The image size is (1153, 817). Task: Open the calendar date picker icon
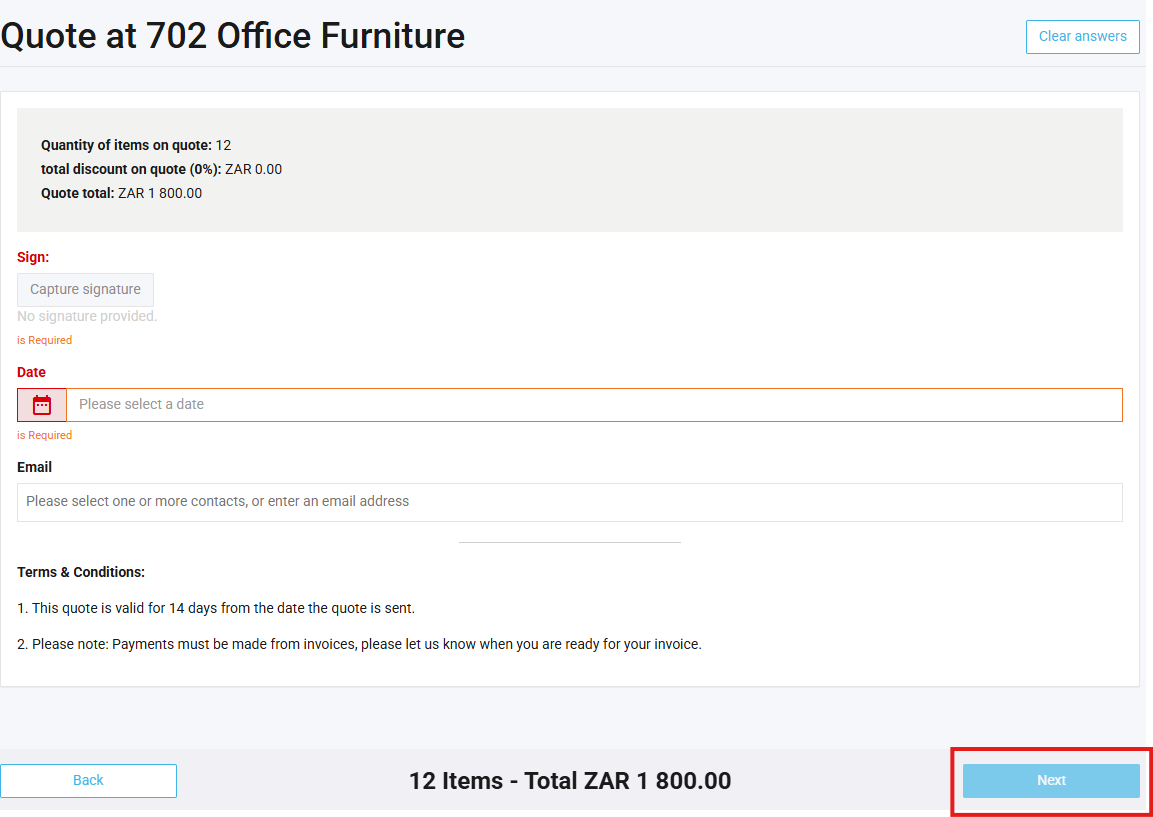coord(42,405)
